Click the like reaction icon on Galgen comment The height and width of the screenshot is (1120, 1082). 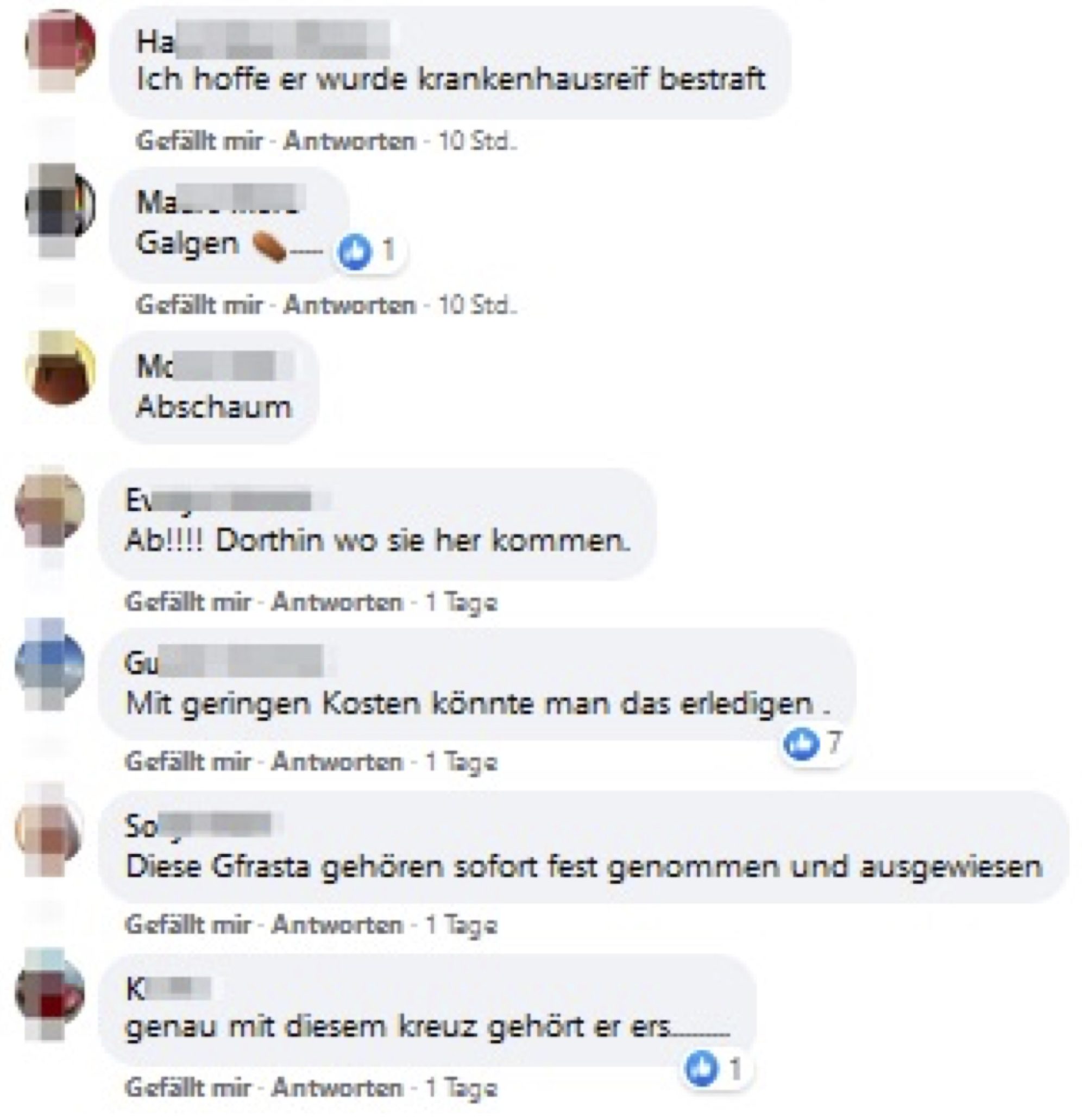point(354,252)
